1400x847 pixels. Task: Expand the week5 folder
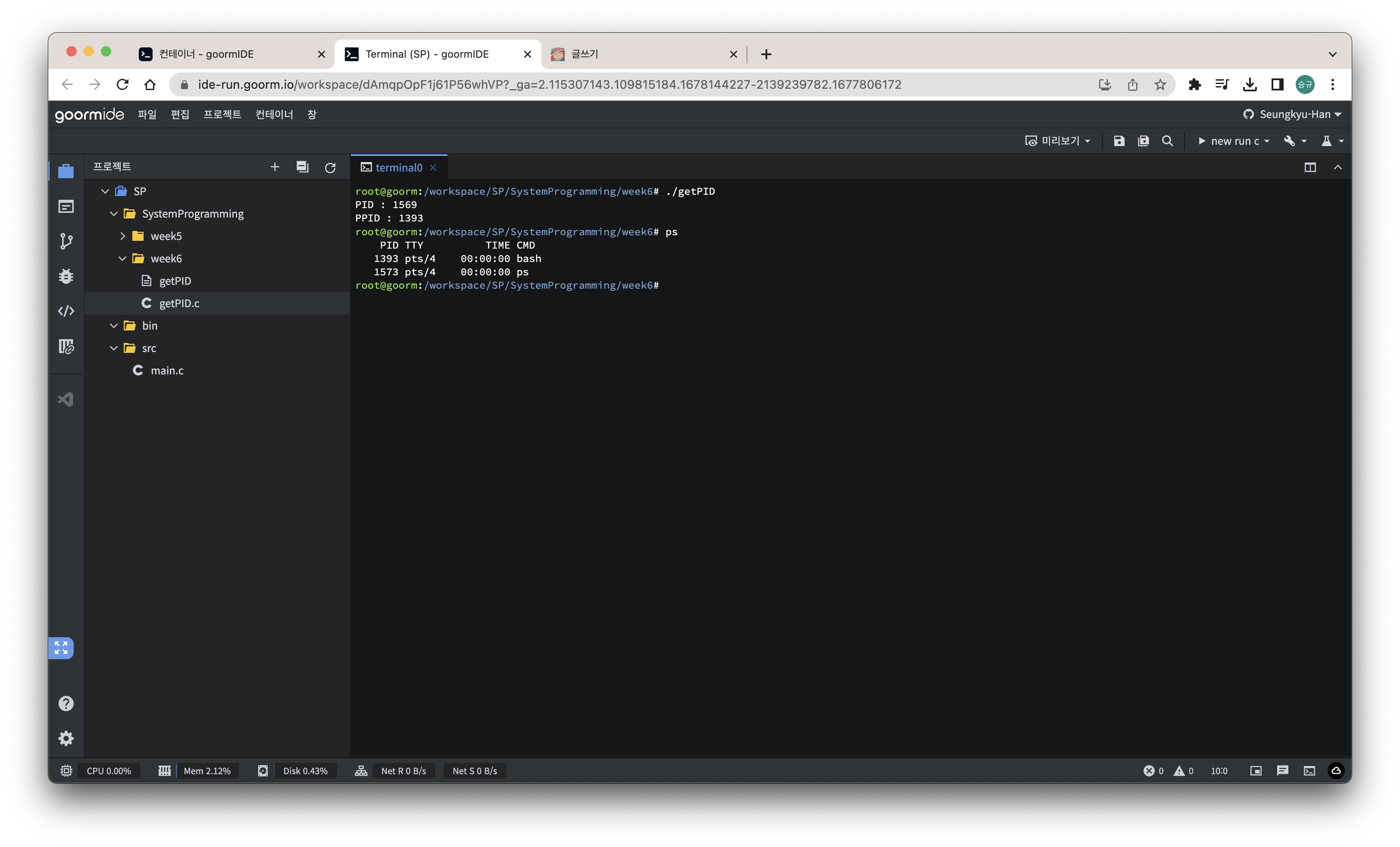pyautogui.click(x=122, y=237)
